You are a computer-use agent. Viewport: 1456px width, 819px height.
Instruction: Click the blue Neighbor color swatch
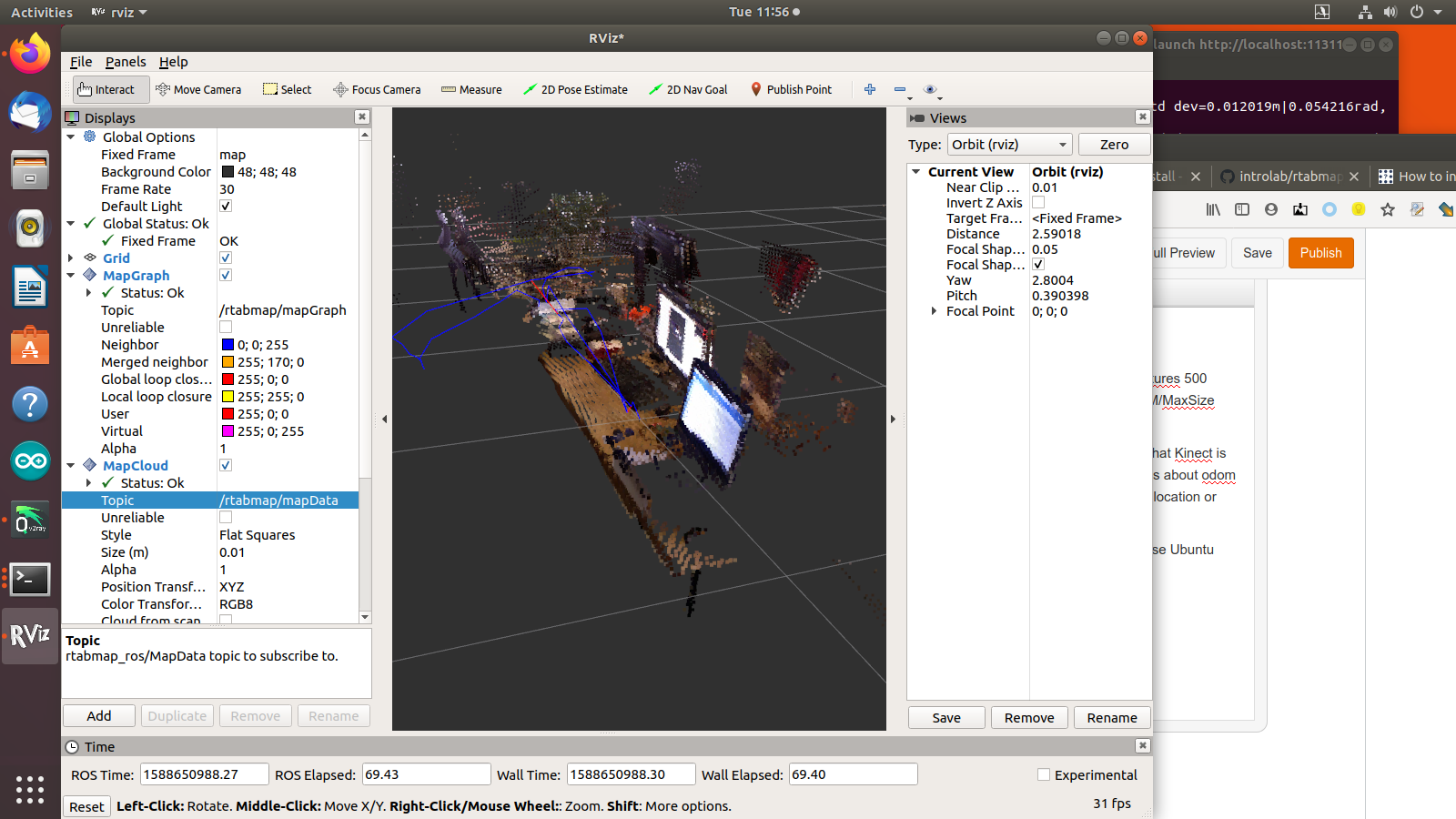[228, 344]
